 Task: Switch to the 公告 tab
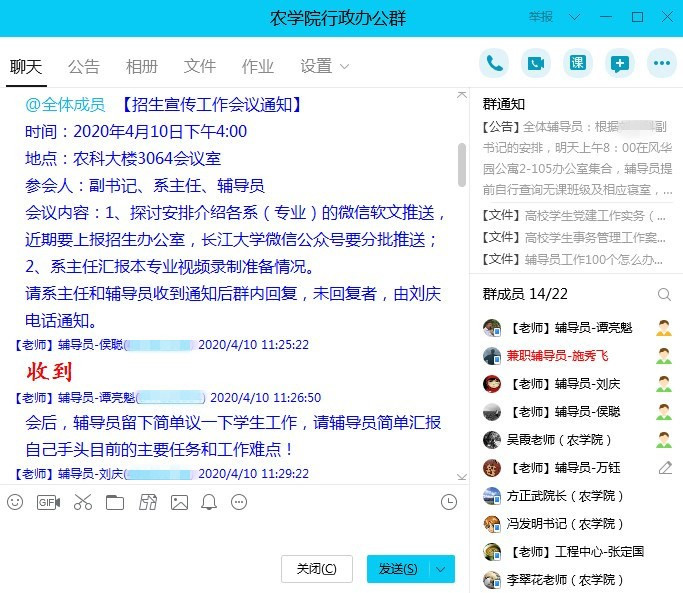(84, 67)
